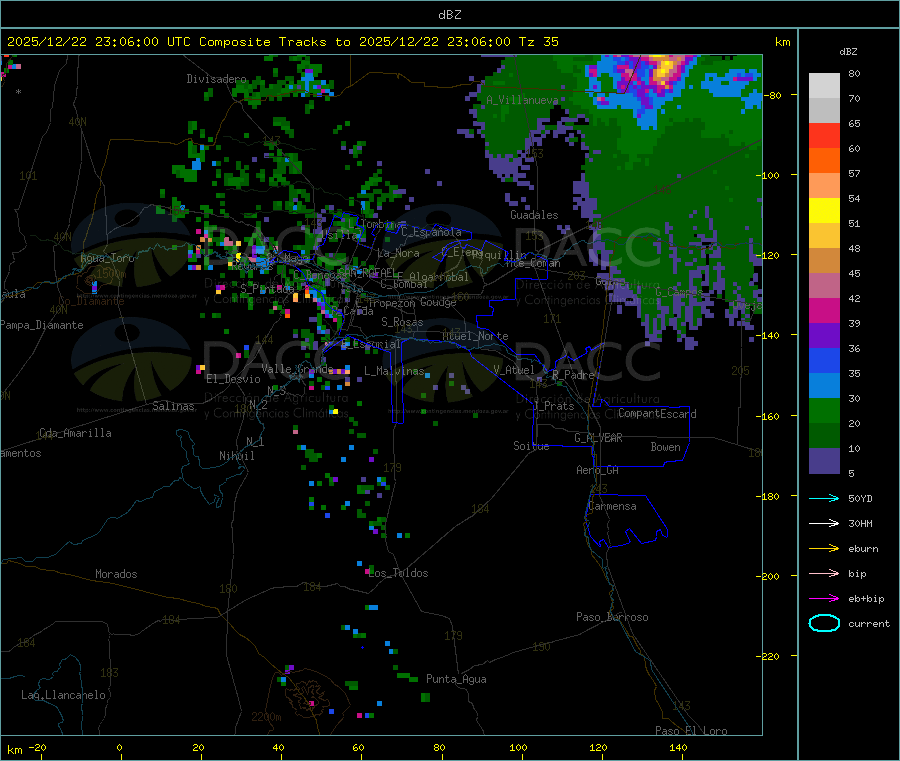
Task: Click the L_Malvinas map label
Action: [x=394, y=371]
